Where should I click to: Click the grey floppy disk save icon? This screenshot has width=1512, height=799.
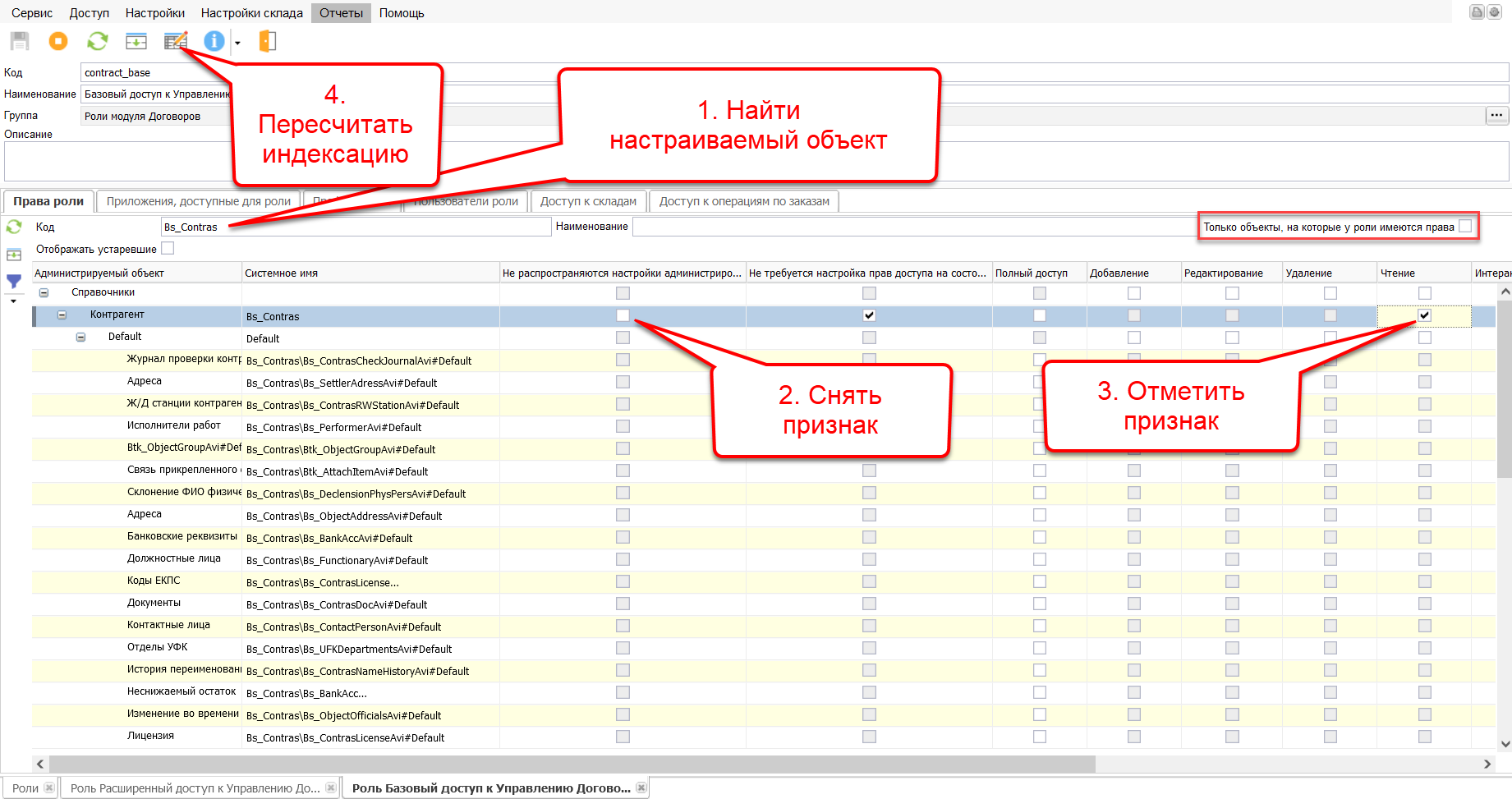pyautogui.click(x=20, y=41)
